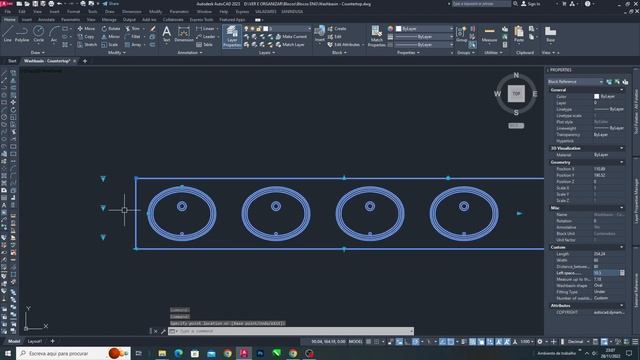640x360 pixels.
Task: Click the Windows taskbar search box
Action: [73, 353]
